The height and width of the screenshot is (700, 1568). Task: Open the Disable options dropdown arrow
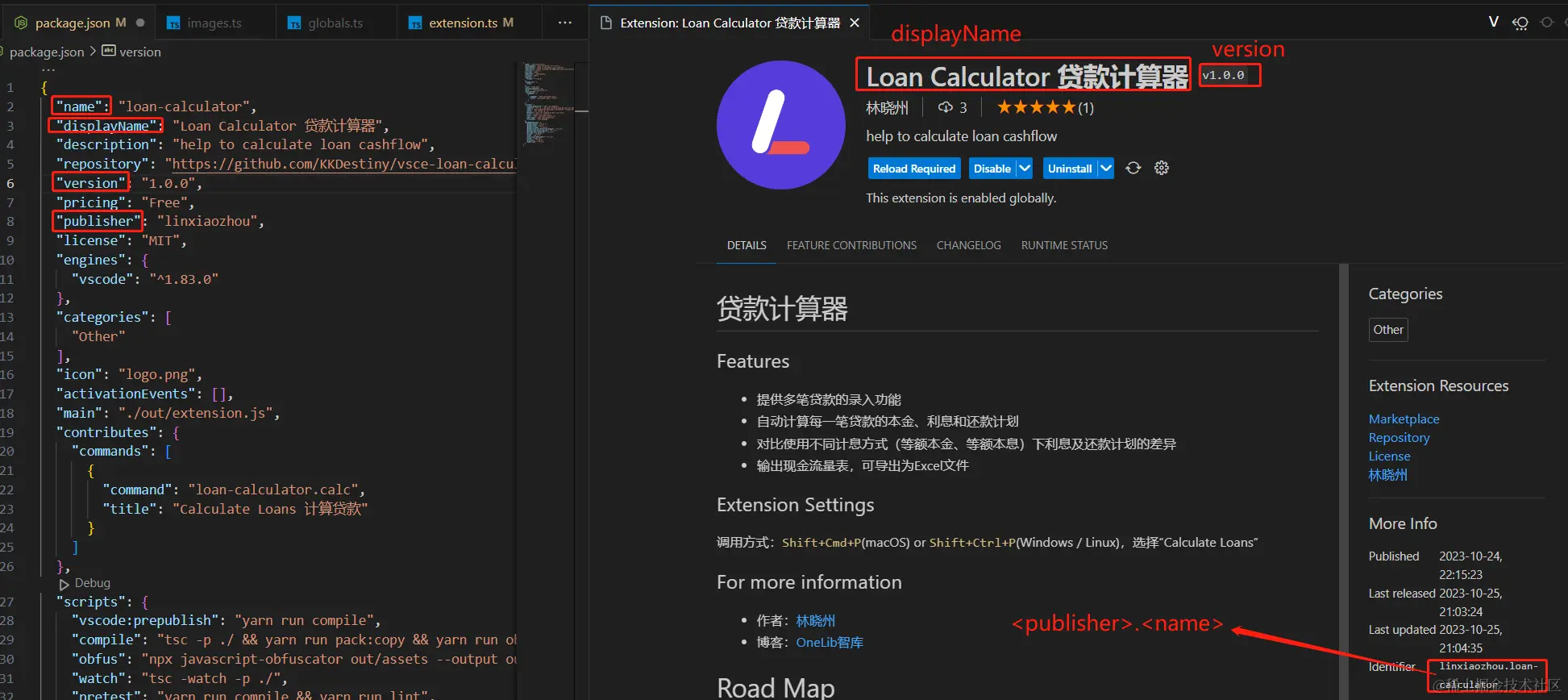click(1024, 168)
